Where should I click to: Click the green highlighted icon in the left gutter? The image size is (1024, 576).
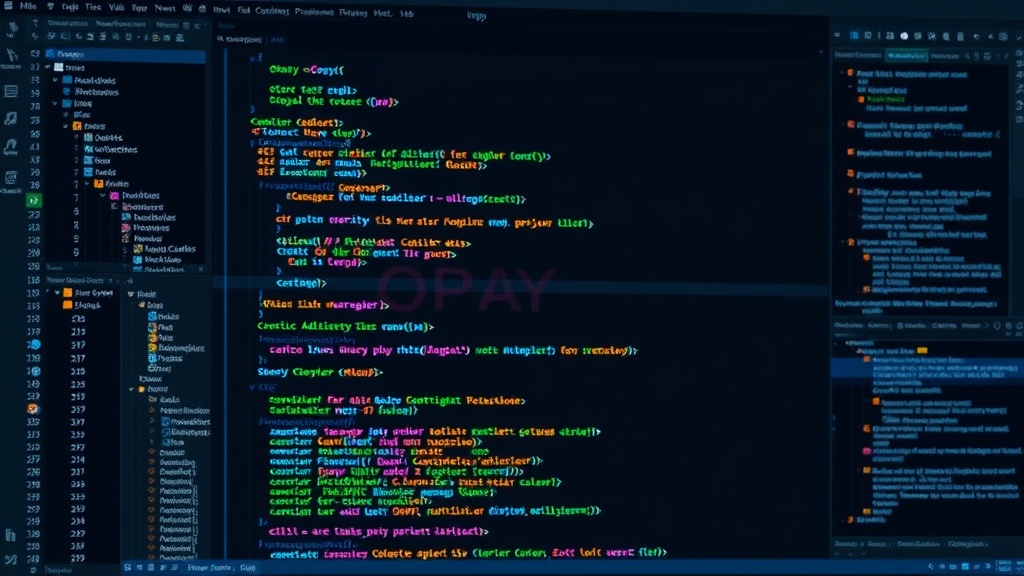(34, 200)
